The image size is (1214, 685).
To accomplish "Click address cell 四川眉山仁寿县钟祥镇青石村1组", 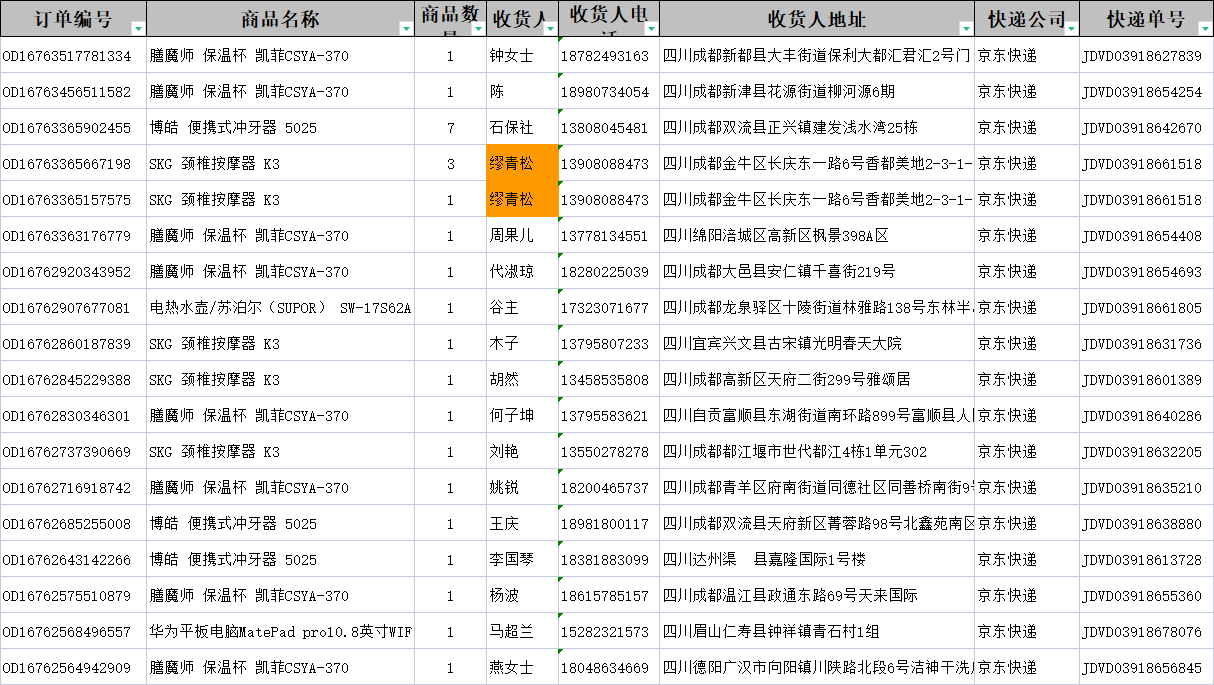I will click(x=817, y=631).
